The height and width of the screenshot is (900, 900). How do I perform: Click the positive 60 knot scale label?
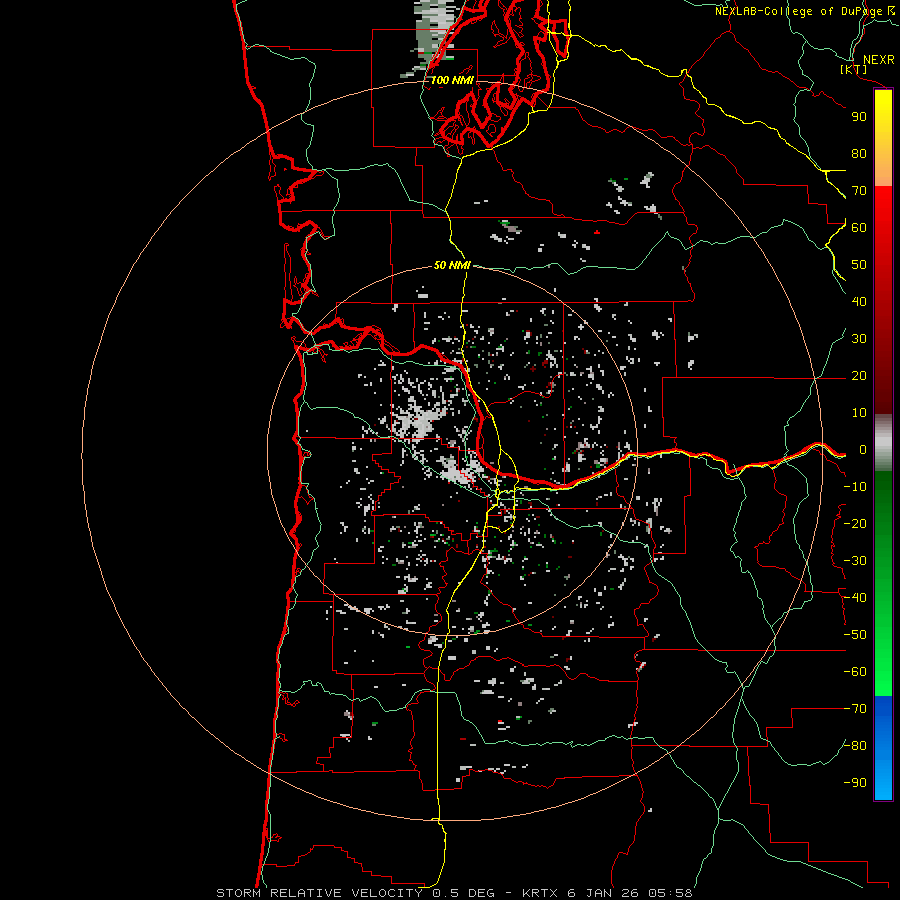pos(859,227)
